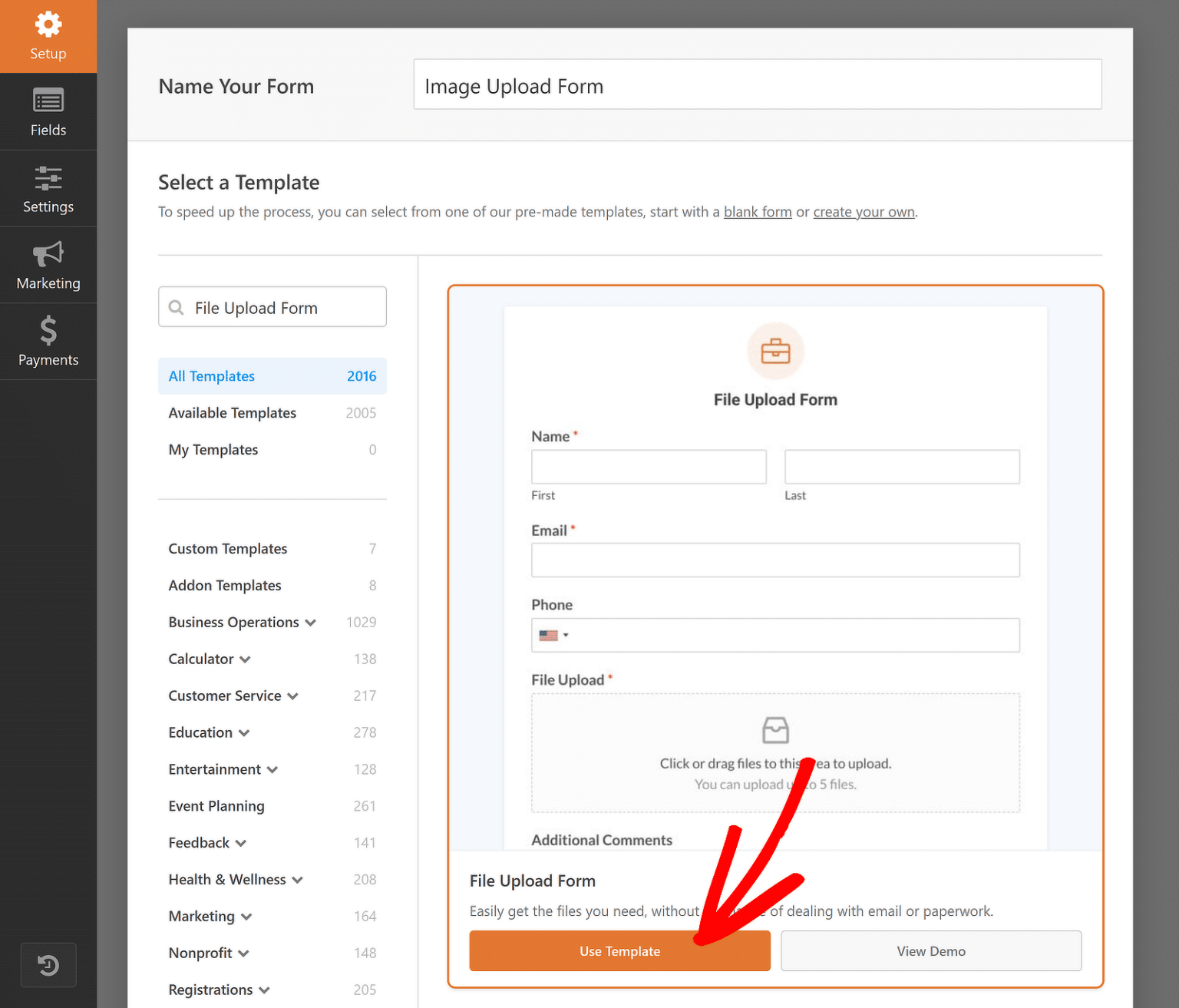Click the Use Template button
Screen dimensions: 1179x1008
tap(619, 950)
